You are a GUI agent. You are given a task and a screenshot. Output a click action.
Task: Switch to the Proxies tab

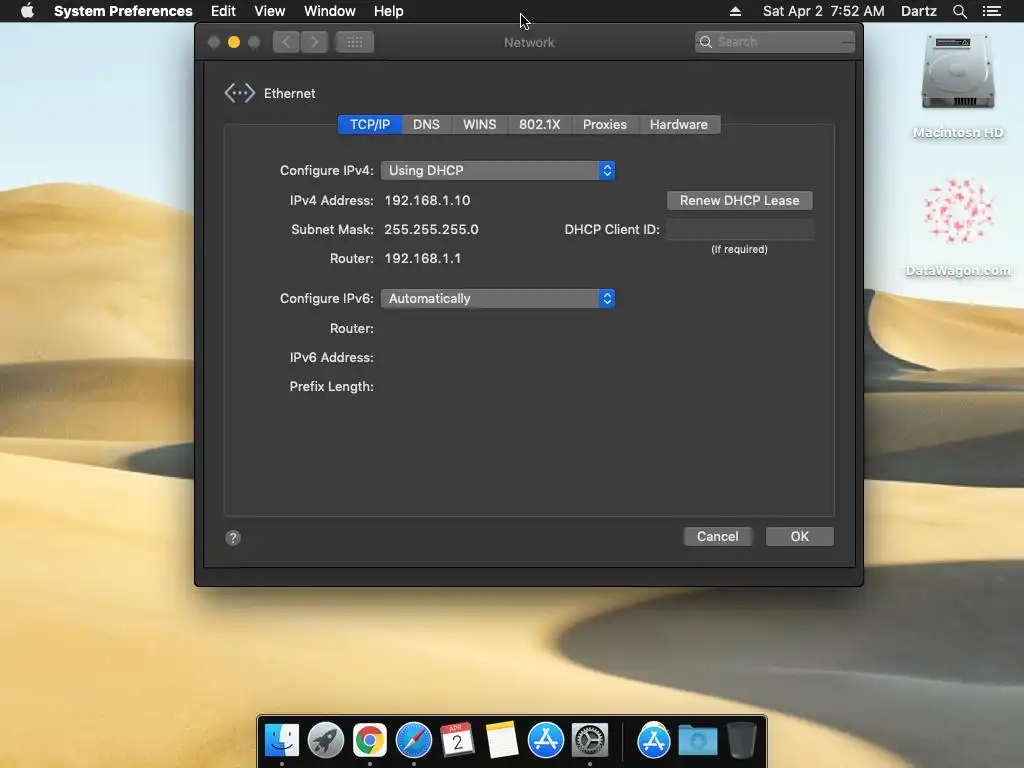(605, 125)
